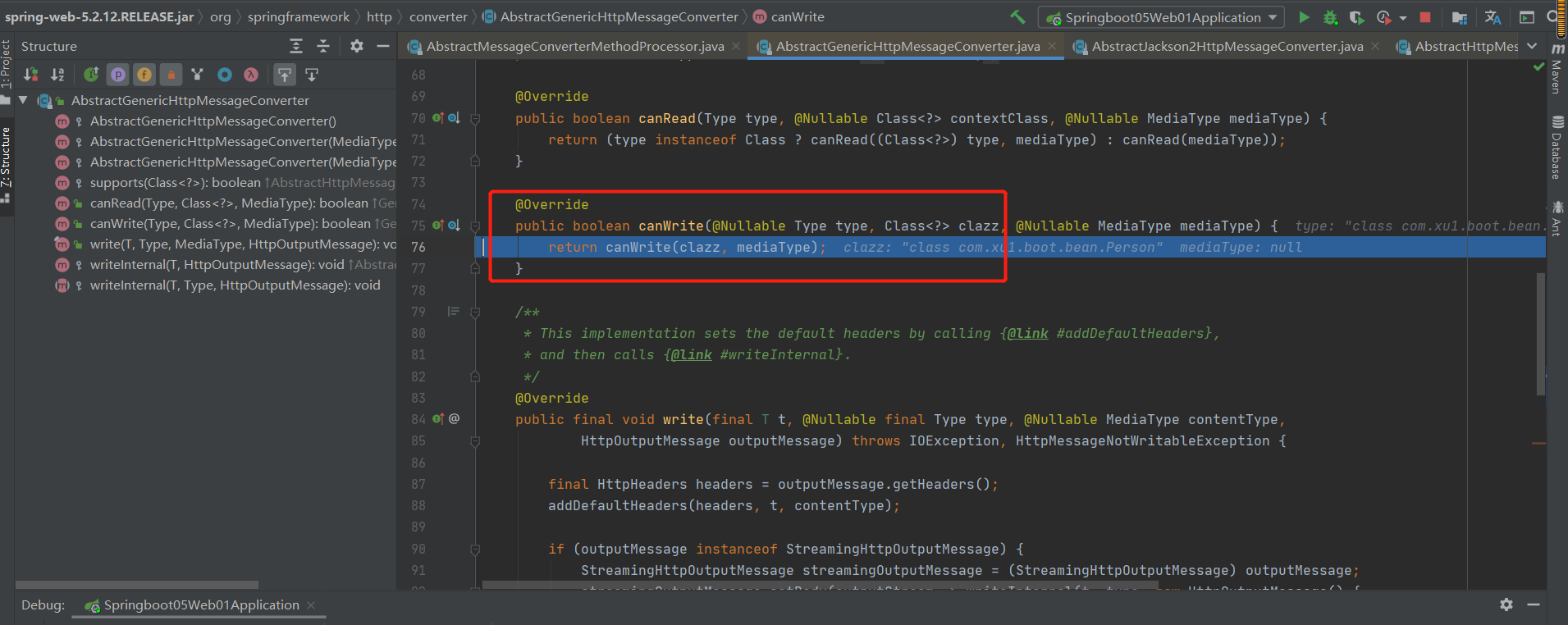Stop the running application red square
This screenshot has width=1568, height=625.
coord(1425,17)
